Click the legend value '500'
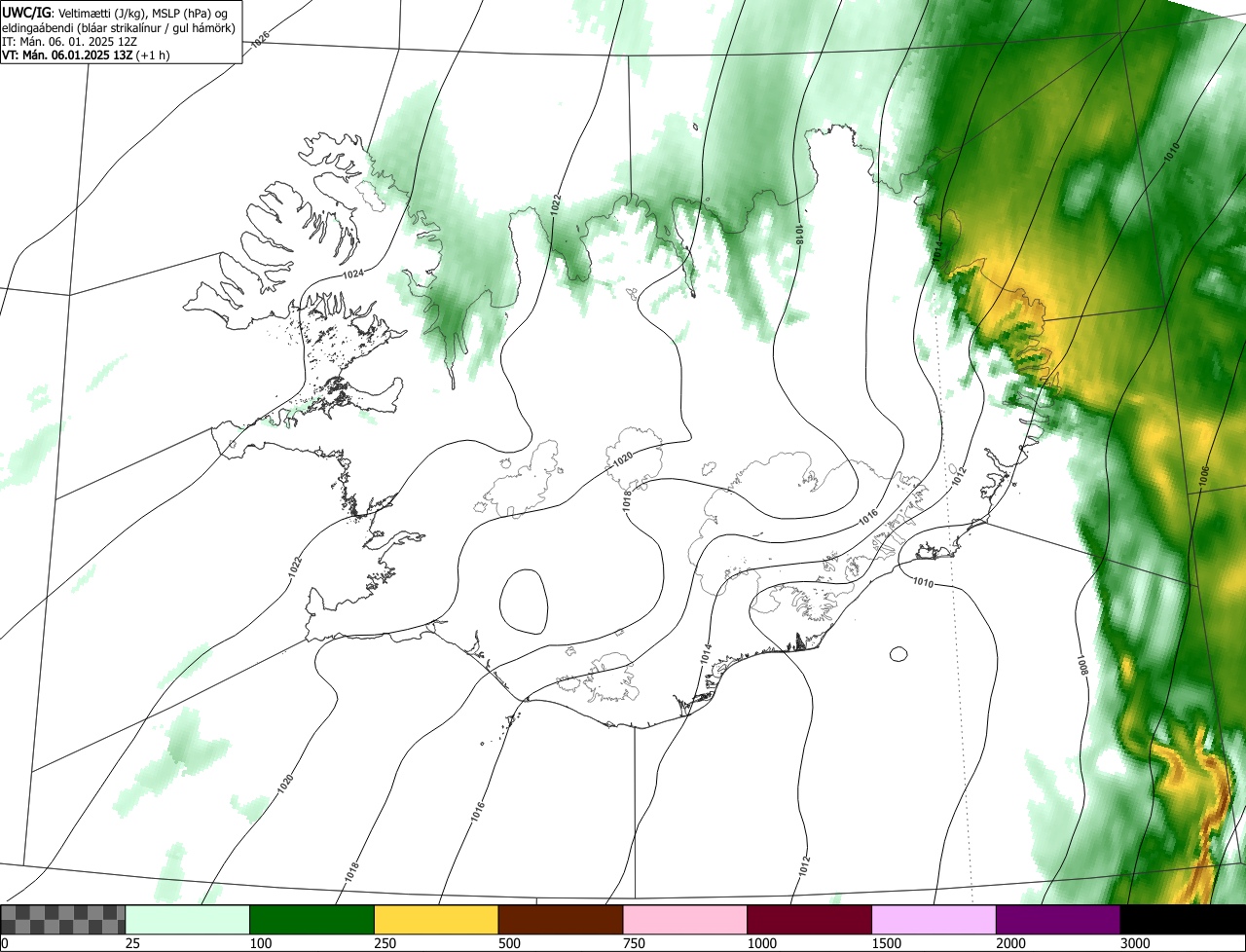This screenshot has width=1246, height=952. tap(508, 943)
